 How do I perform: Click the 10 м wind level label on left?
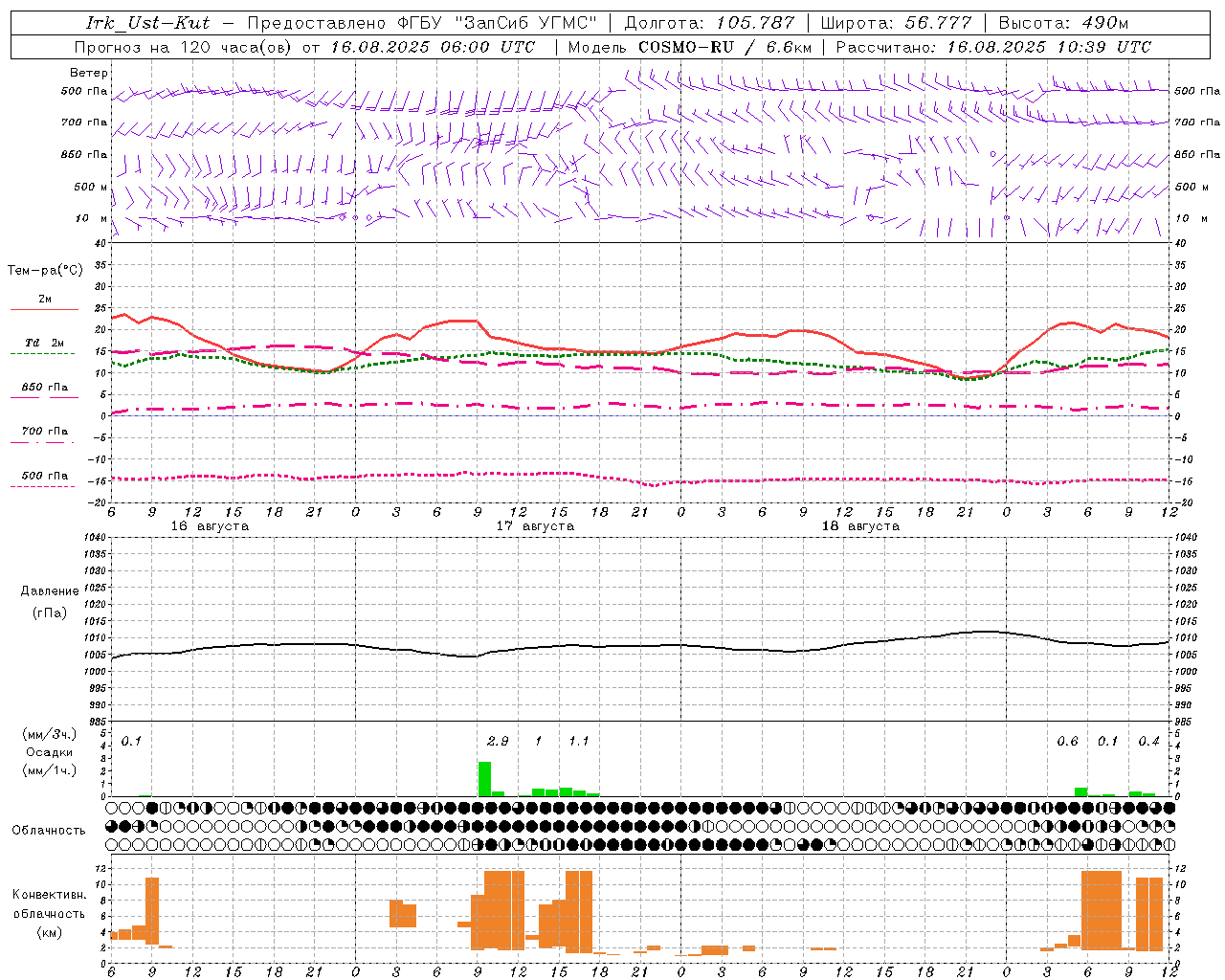(92, 218)
